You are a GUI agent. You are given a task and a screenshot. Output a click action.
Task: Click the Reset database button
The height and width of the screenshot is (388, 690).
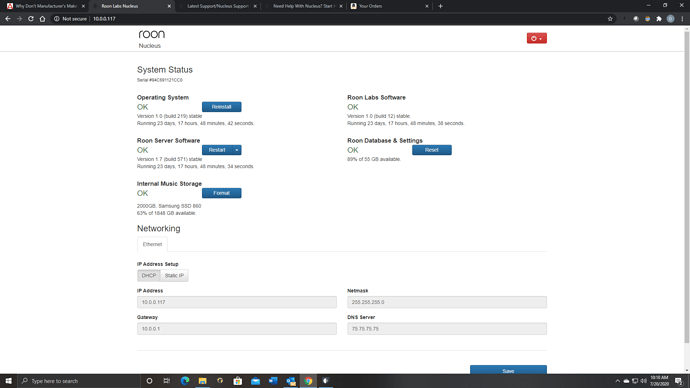pyautogui.click(x=432, y=150)
